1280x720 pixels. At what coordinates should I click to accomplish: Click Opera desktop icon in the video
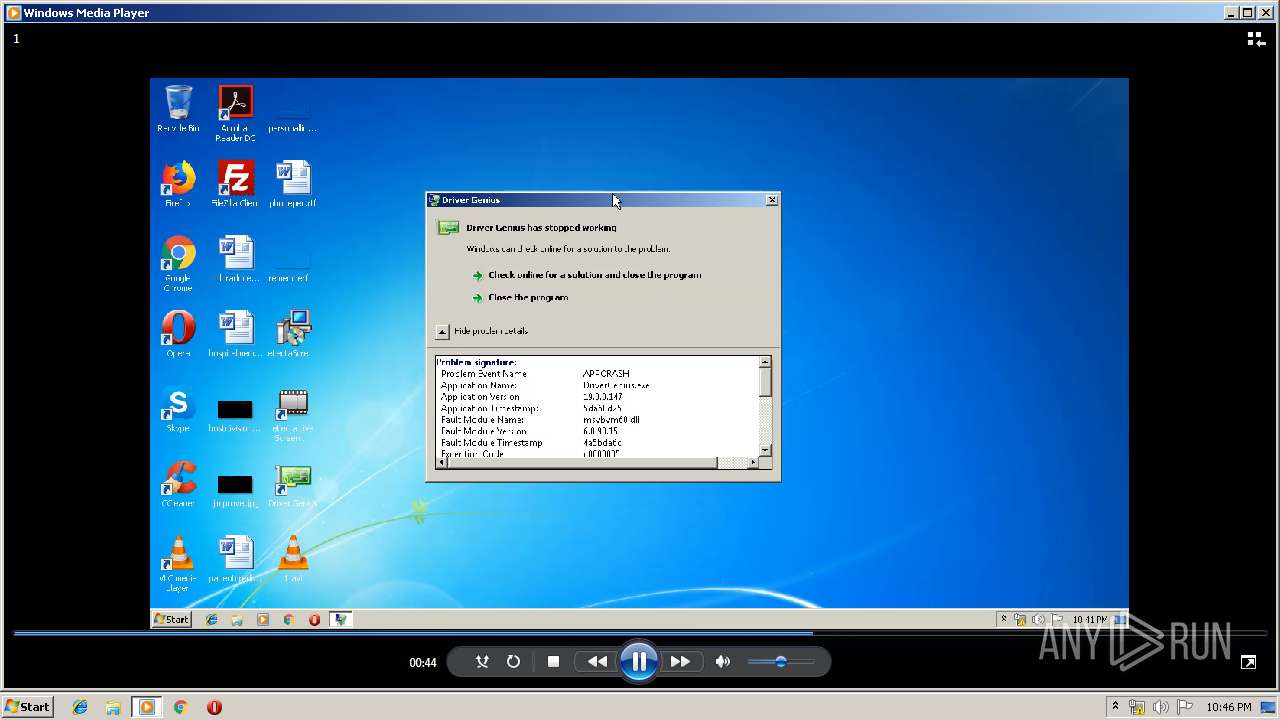click(178, 334)
